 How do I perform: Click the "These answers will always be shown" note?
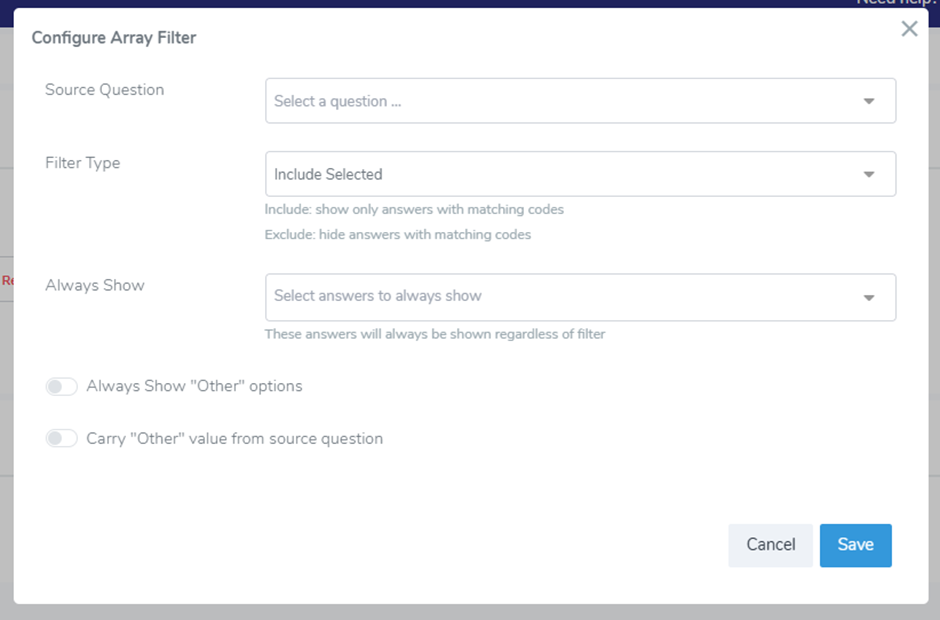point(435,334)
